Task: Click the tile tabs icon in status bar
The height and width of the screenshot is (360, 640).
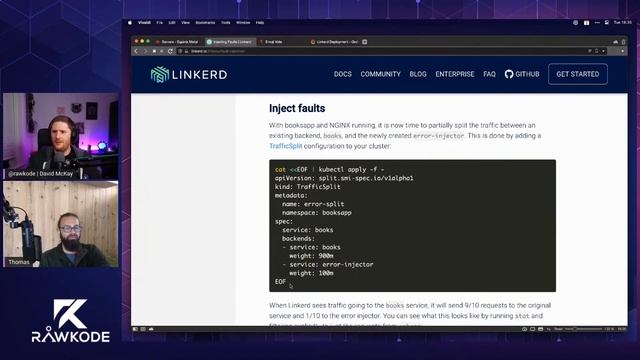Action: click(532, 329)
